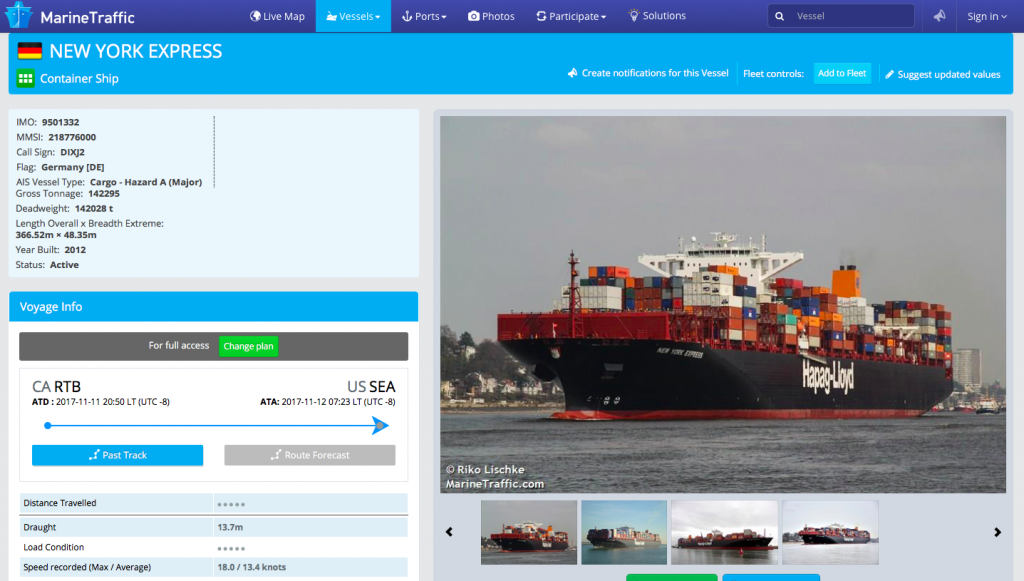1024x581 pixels.
Task: Click the Add to Fleet button
Action: pos(842,73)
